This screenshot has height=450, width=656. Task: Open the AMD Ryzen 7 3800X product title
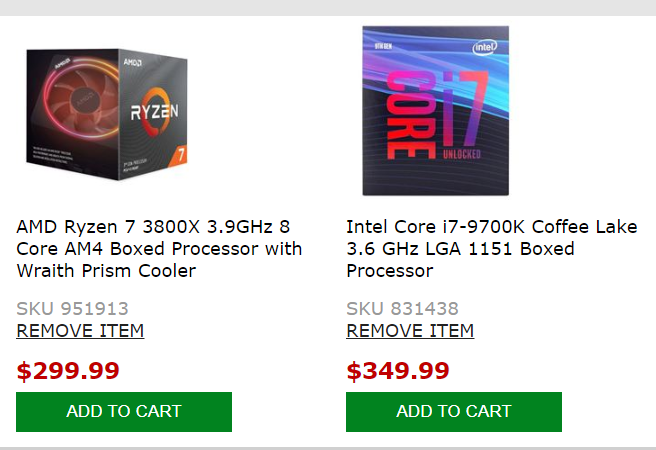pyautogui.click(x=159, y=249)
